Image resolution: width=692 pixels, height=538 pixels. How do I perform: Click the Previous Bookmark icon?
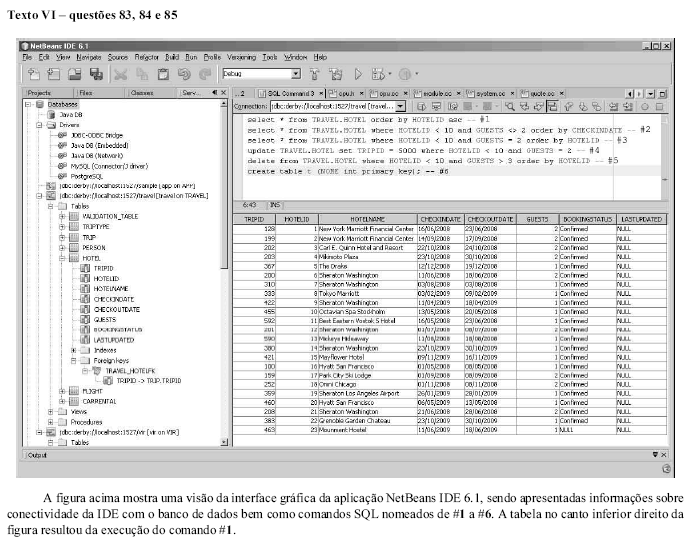click(x=568, y=106)
